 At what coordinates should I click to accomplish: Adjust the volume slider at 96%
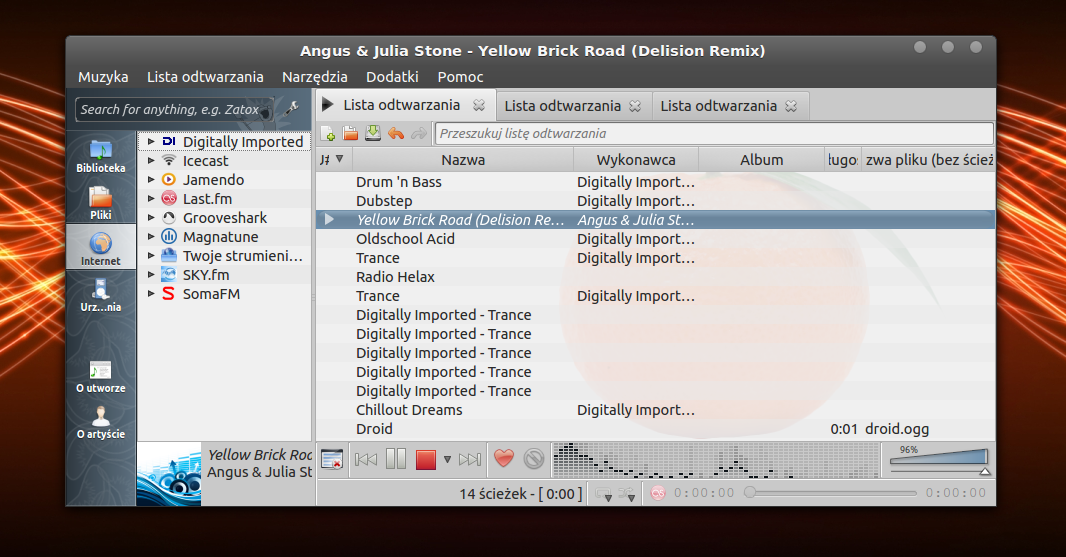tap(939, 459)
